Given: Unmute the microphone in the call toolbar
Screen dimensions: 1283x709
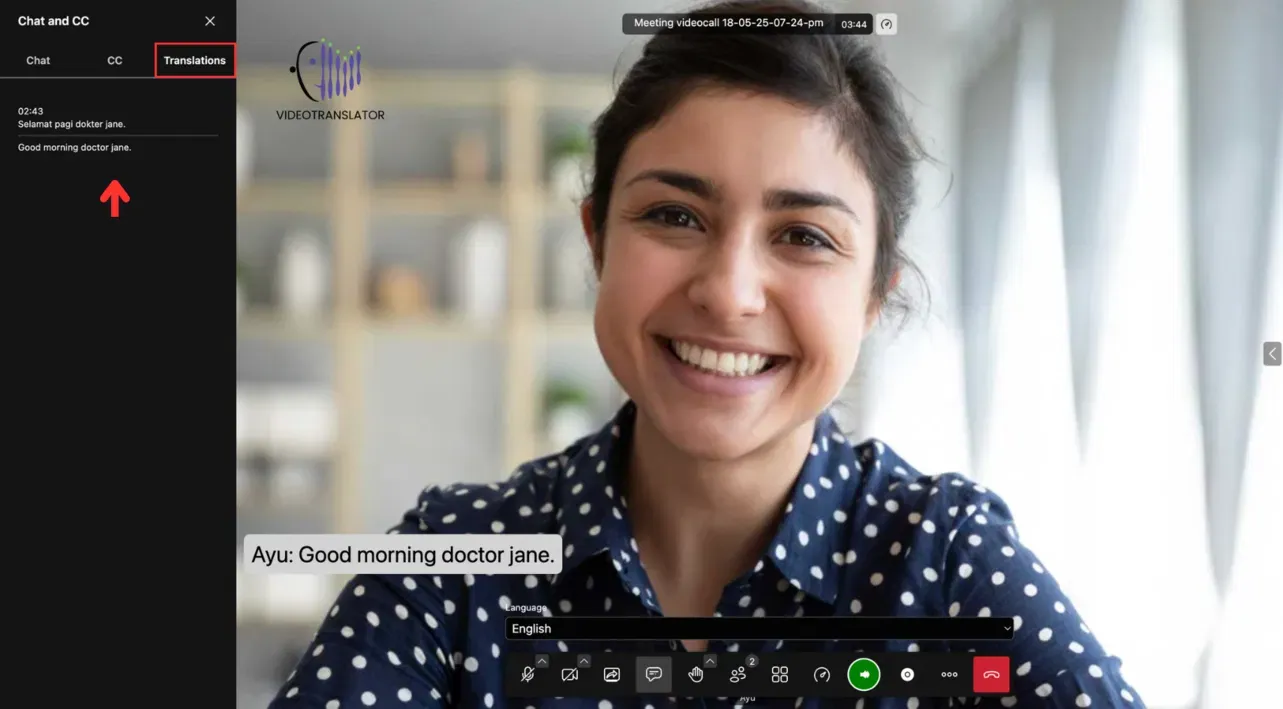Looking at the screenshot, I should 527,675.
